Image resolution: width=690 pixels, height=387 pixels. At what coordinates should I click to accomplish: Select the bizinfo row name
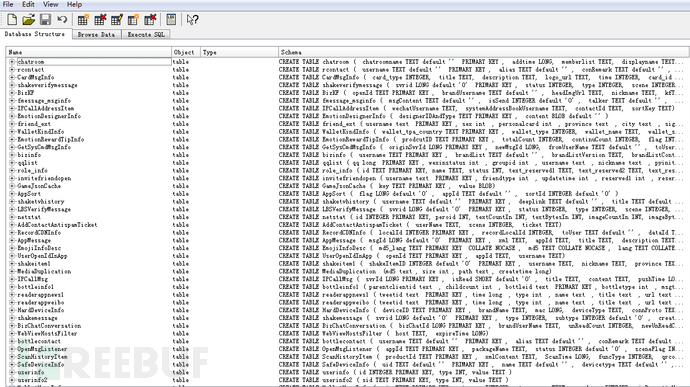click(x=29, y=155)
